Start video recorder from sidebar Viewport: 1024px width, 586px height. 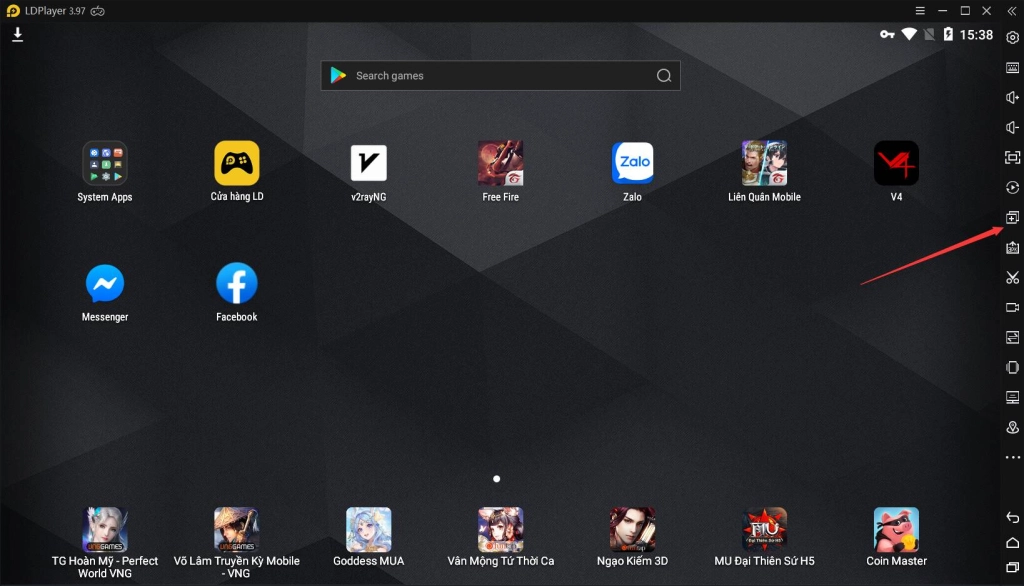click(x=1012, y=308)
